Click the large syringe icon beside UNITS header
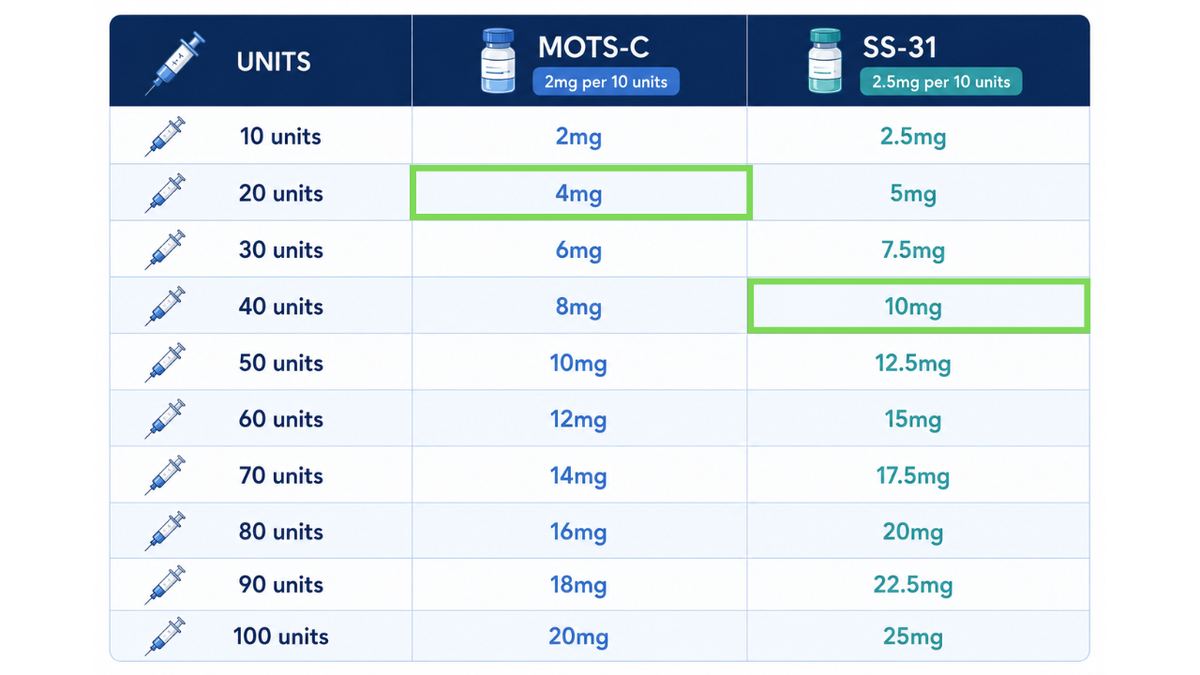This screenshot has height=675, width=1200. point(175,62)
